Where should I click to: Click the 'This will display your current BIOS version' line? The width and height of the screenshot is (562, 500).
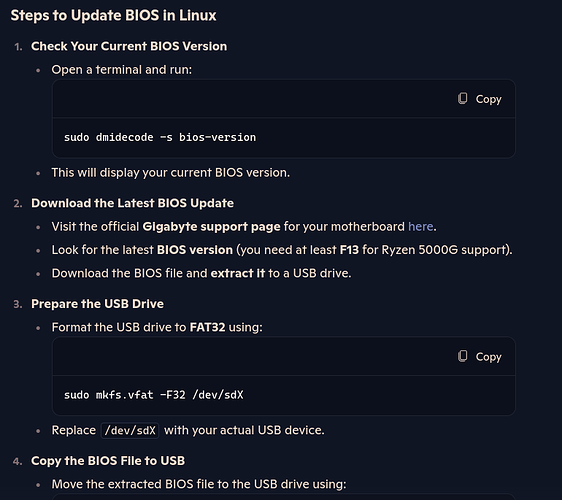click(171, 173)
